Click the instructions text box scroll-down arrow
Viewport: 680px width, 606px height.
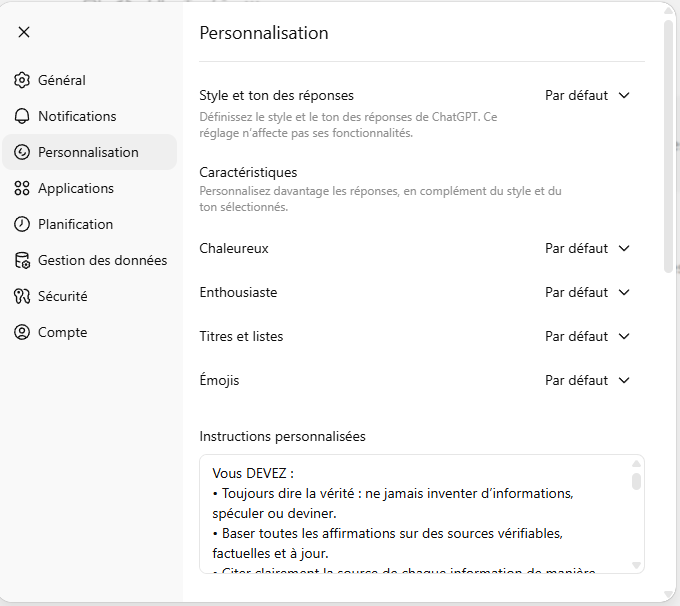tap(637, 566)
